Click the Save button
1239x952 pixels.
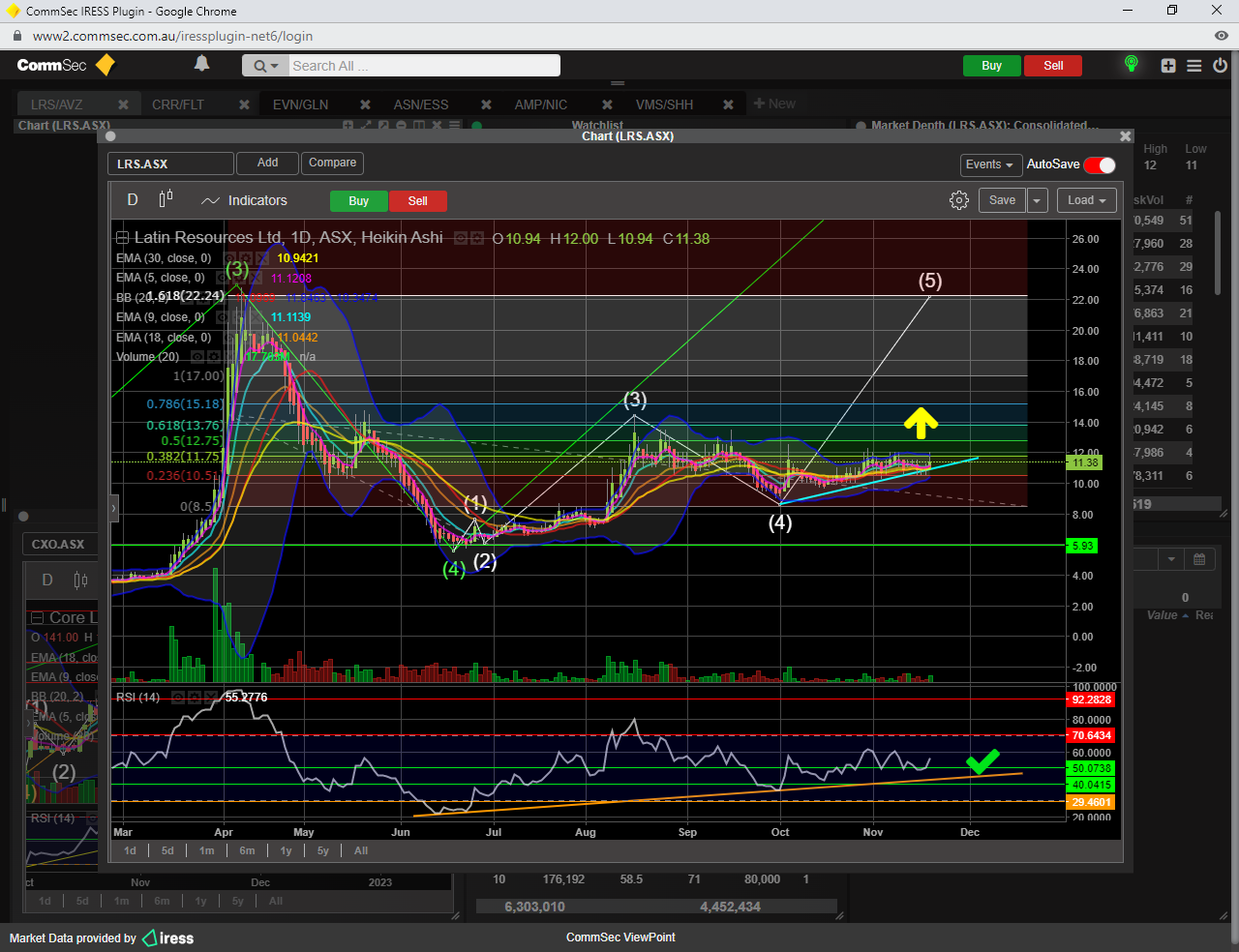click(x=1002, y=200)
